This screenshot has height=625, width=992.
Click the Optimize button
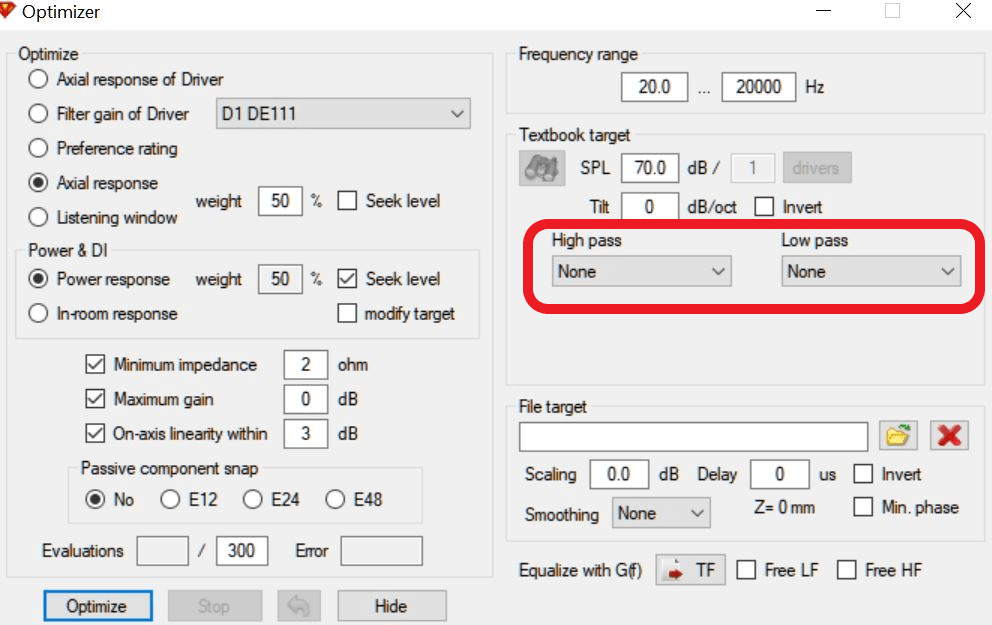coord(98,606)
